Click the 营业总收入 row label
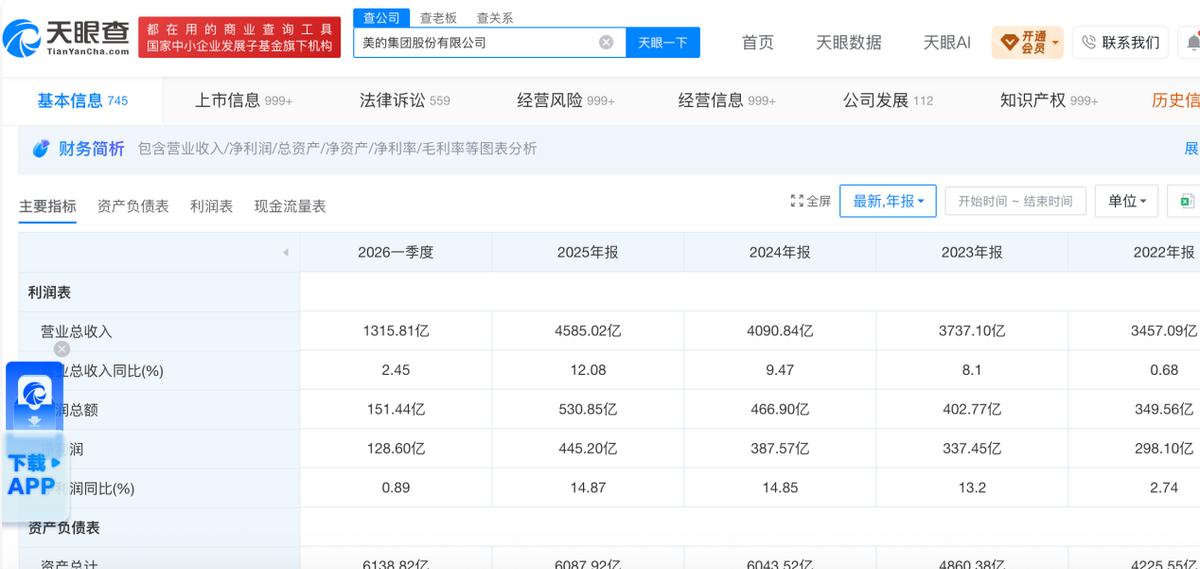This screenshot has height=569, width=1200. 77,331
